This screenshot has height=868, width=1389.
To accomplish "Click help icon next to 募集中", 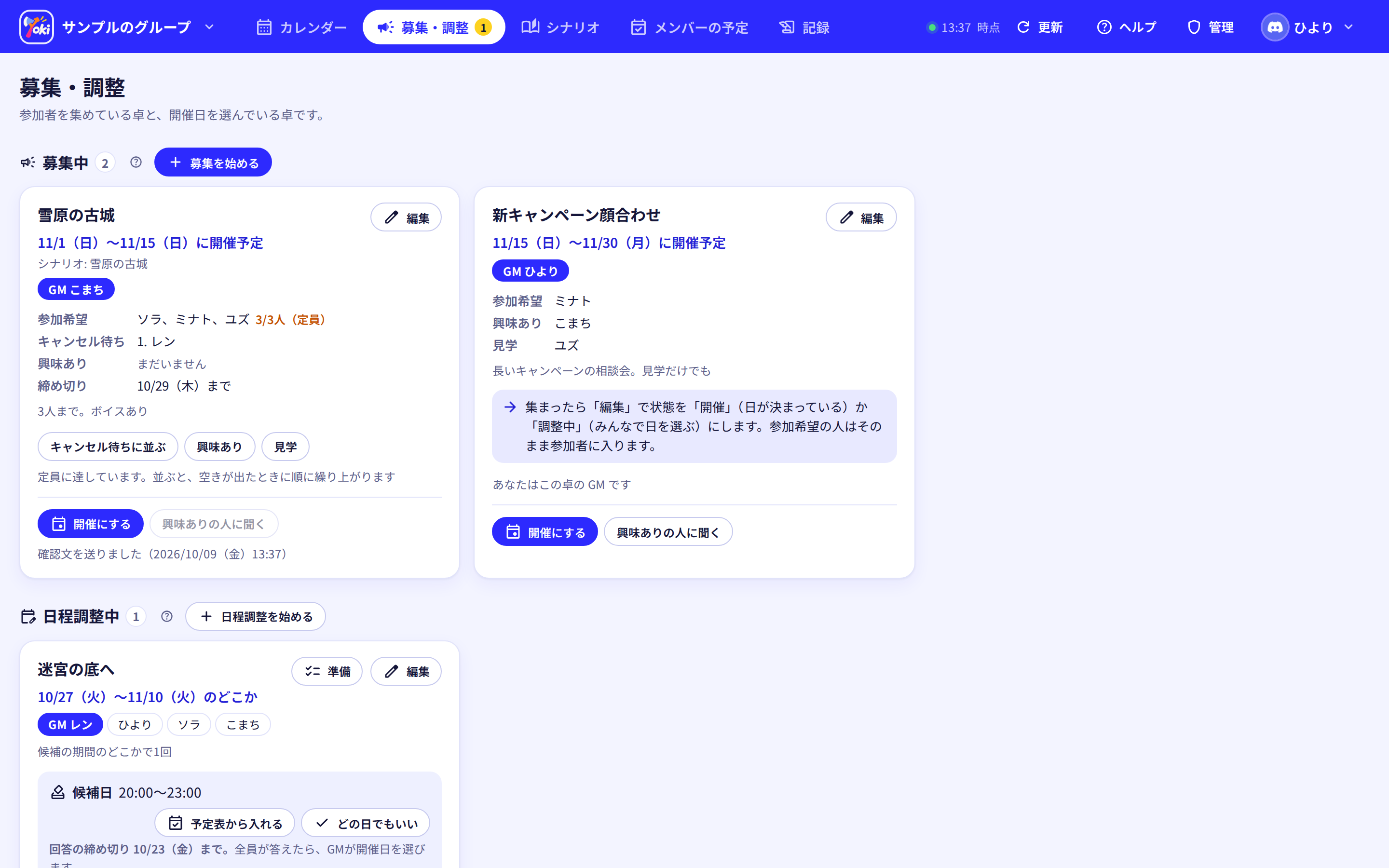I will click(x=136, y=163).
